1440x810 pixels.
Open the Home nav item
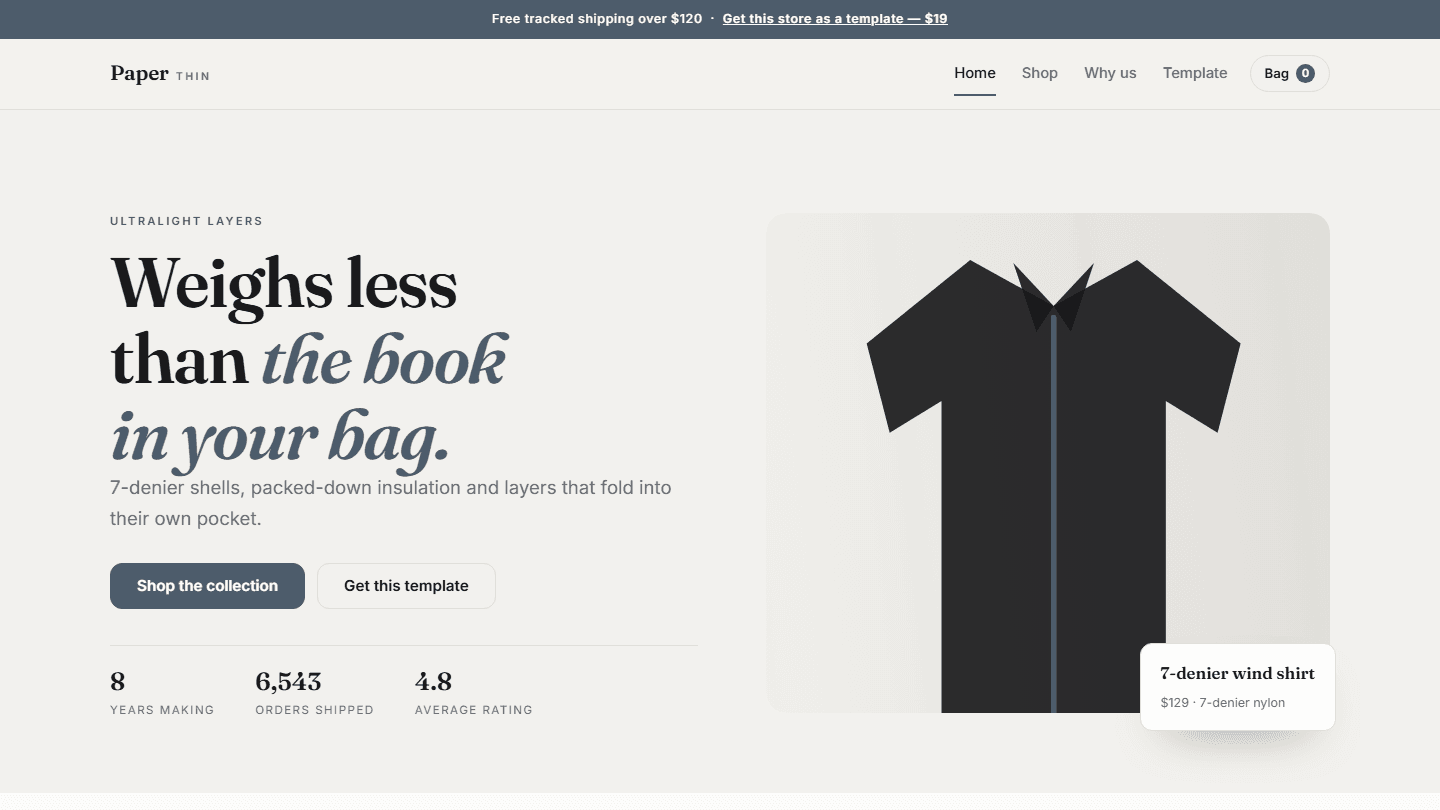click(x=974, y=73)
